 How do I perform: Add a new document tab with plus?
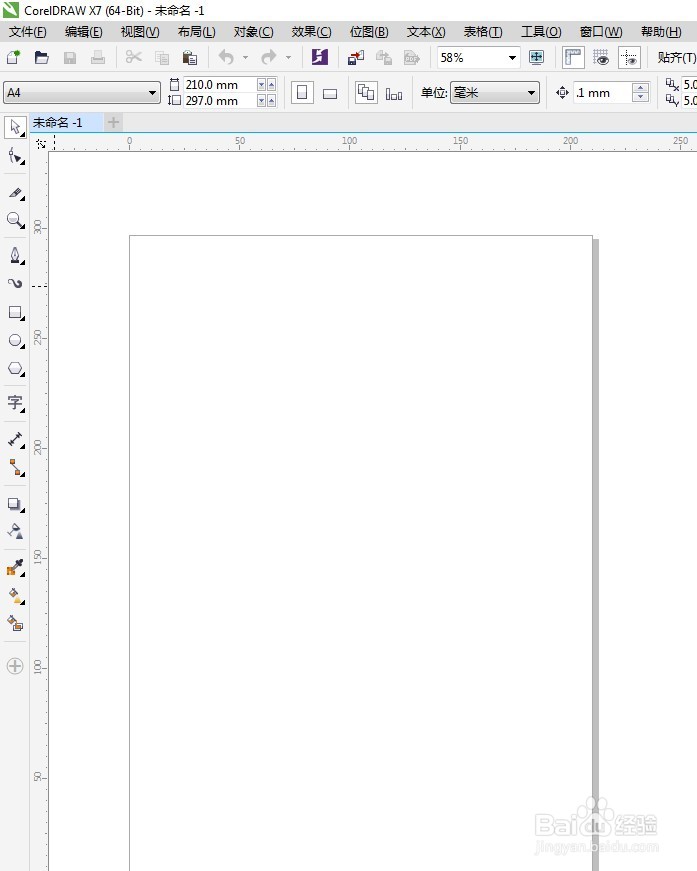(x=113, y=122)
